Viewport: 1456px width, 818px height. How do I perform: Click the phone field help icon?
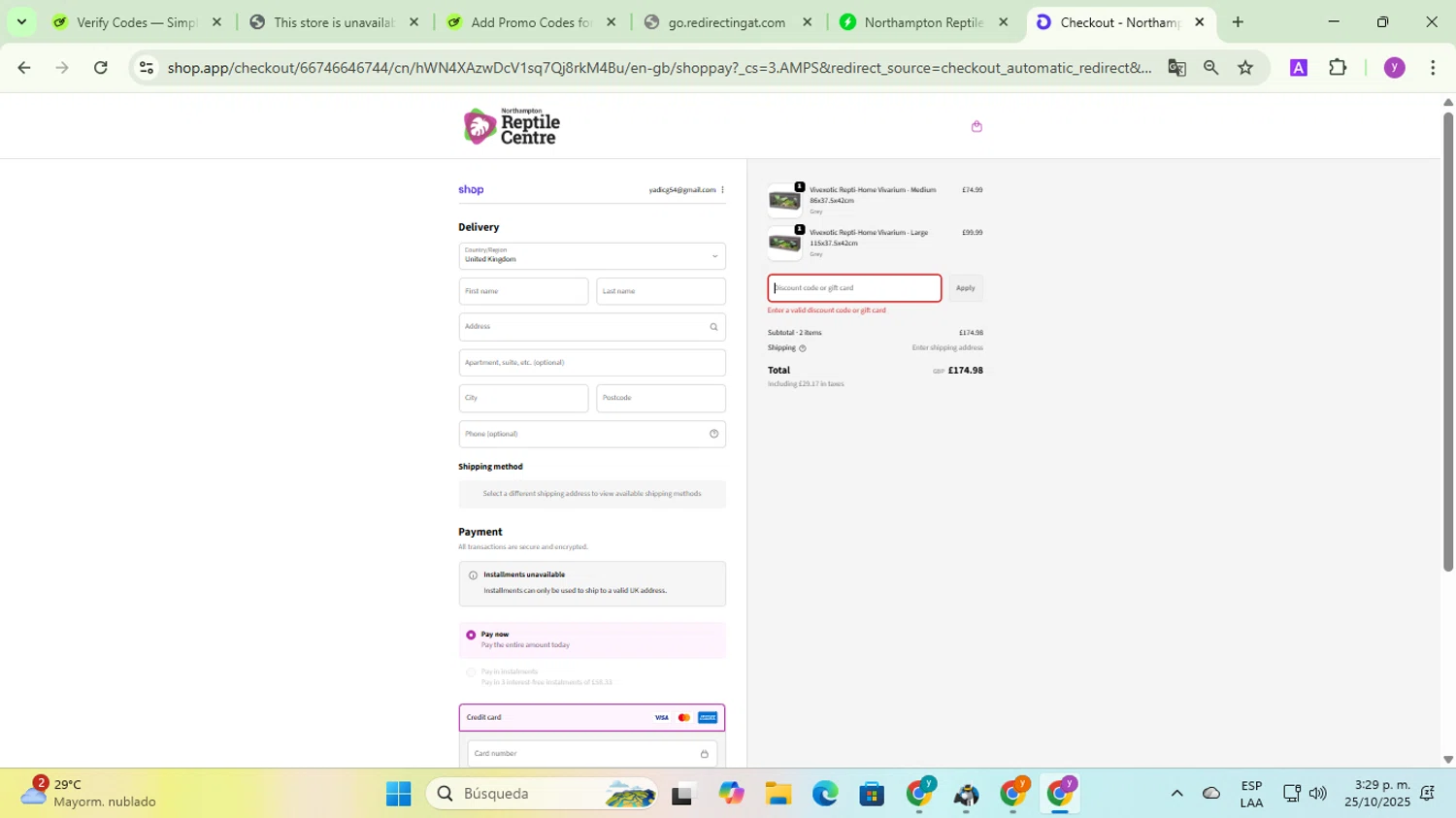pos(713,434)
